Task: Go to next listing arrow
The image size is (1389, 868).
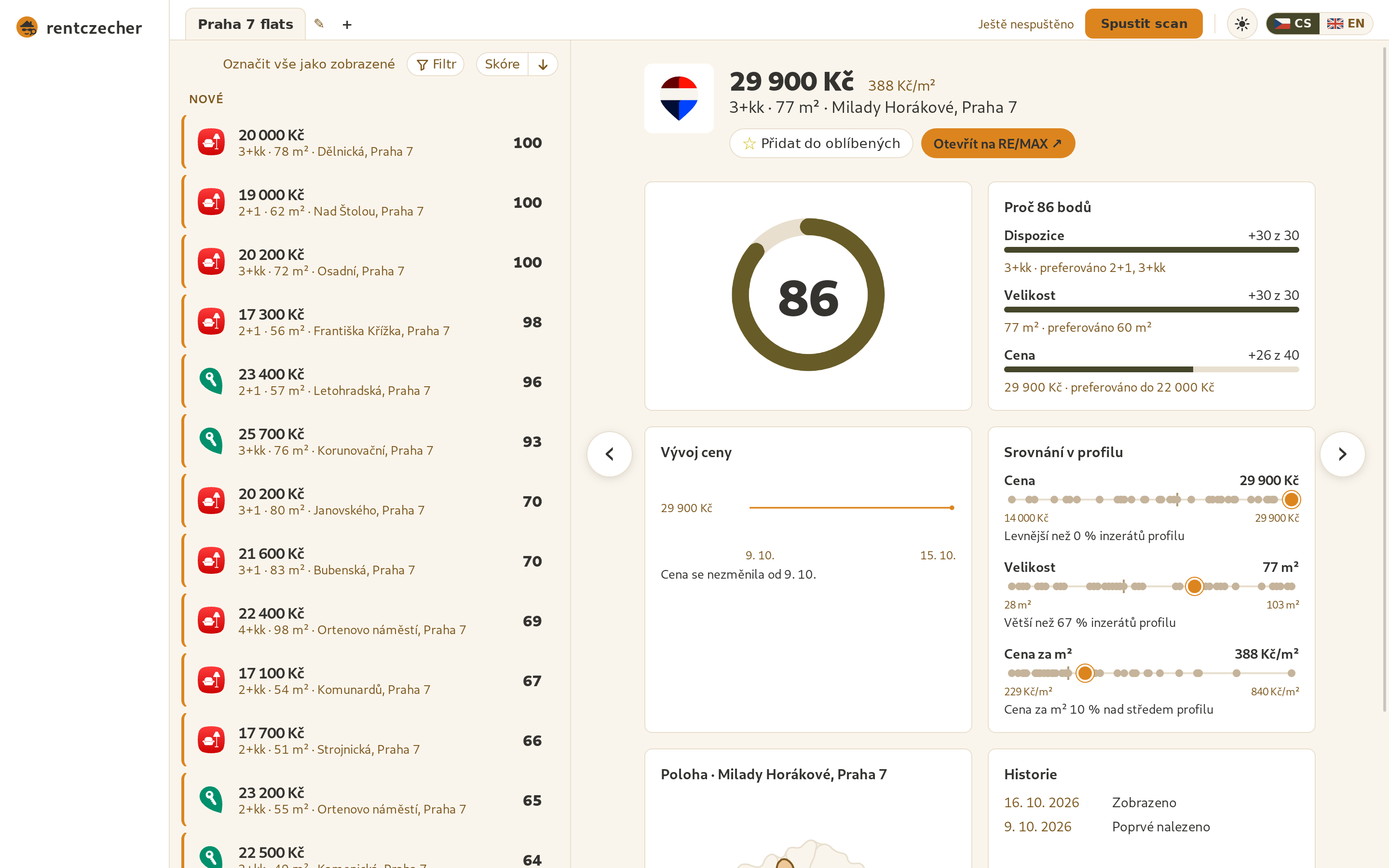Action: [1342, 453]
